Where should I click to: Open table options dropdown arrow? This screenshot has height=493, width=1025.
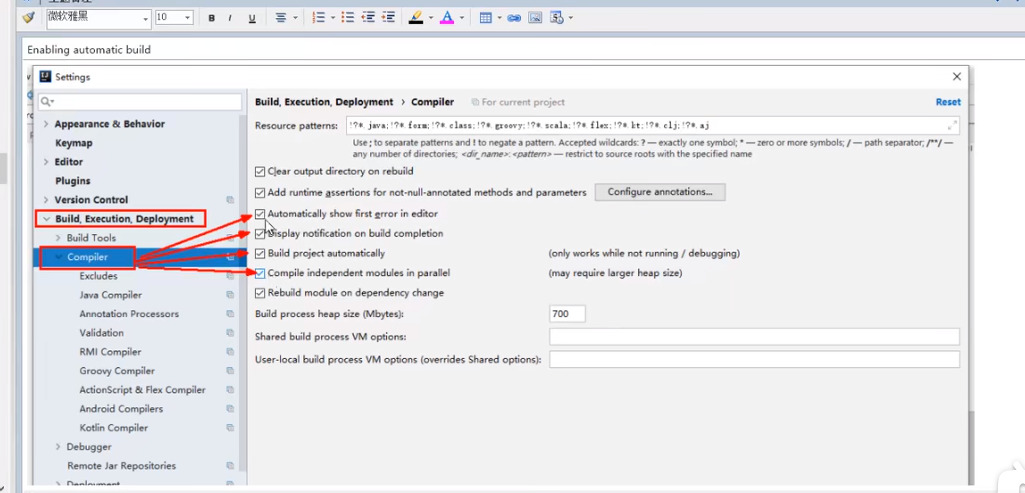point(499,18)
